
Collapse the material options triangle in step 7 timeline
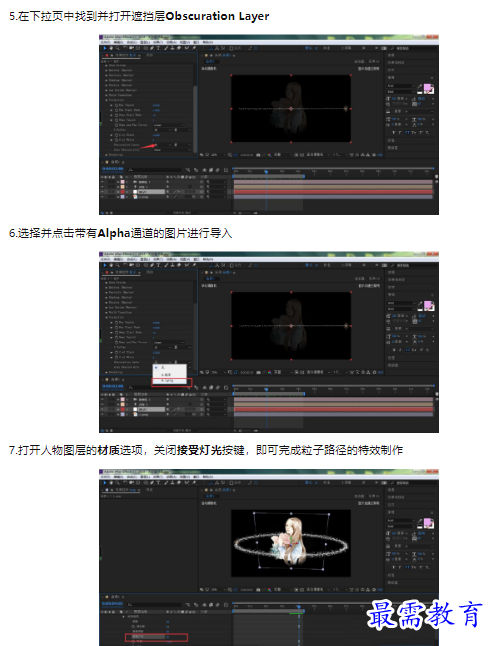point(124,617)
